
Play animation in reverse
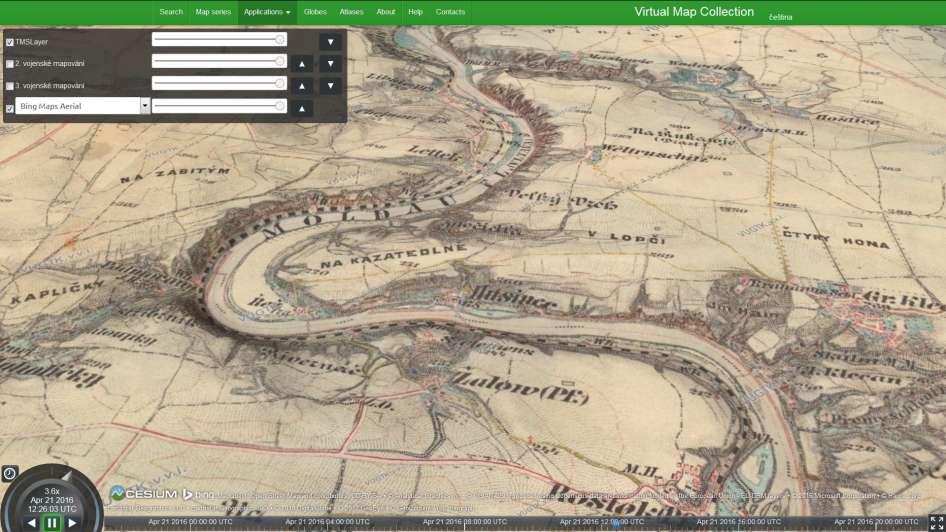[31, 523]
